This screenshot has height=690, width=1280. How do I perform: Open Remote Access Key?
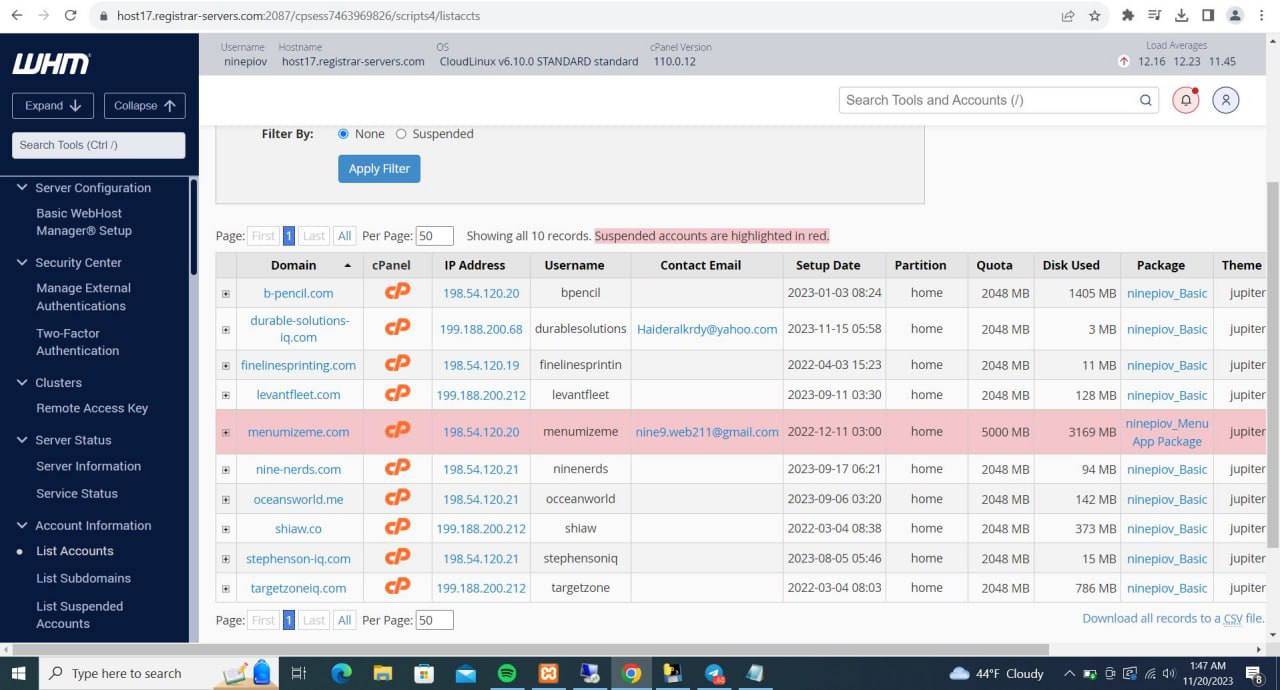coord(92,408)
